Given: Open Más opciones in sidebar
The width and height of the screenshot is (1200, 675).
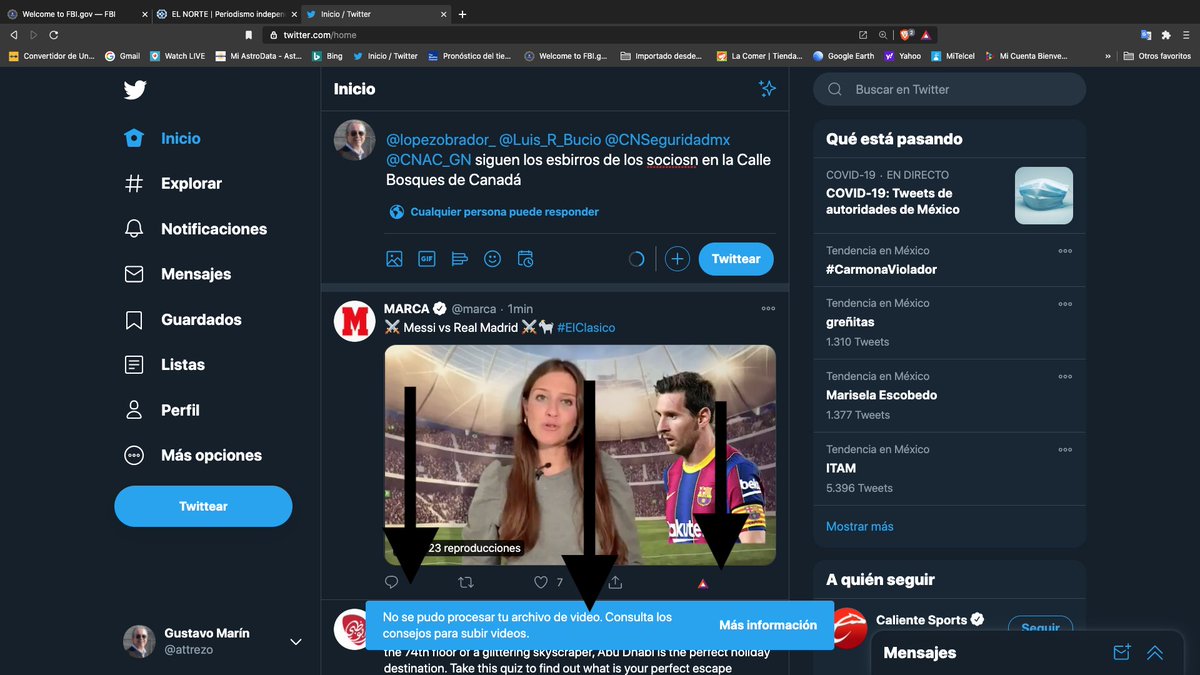Looking at the screenshot, I should (193, 455).
